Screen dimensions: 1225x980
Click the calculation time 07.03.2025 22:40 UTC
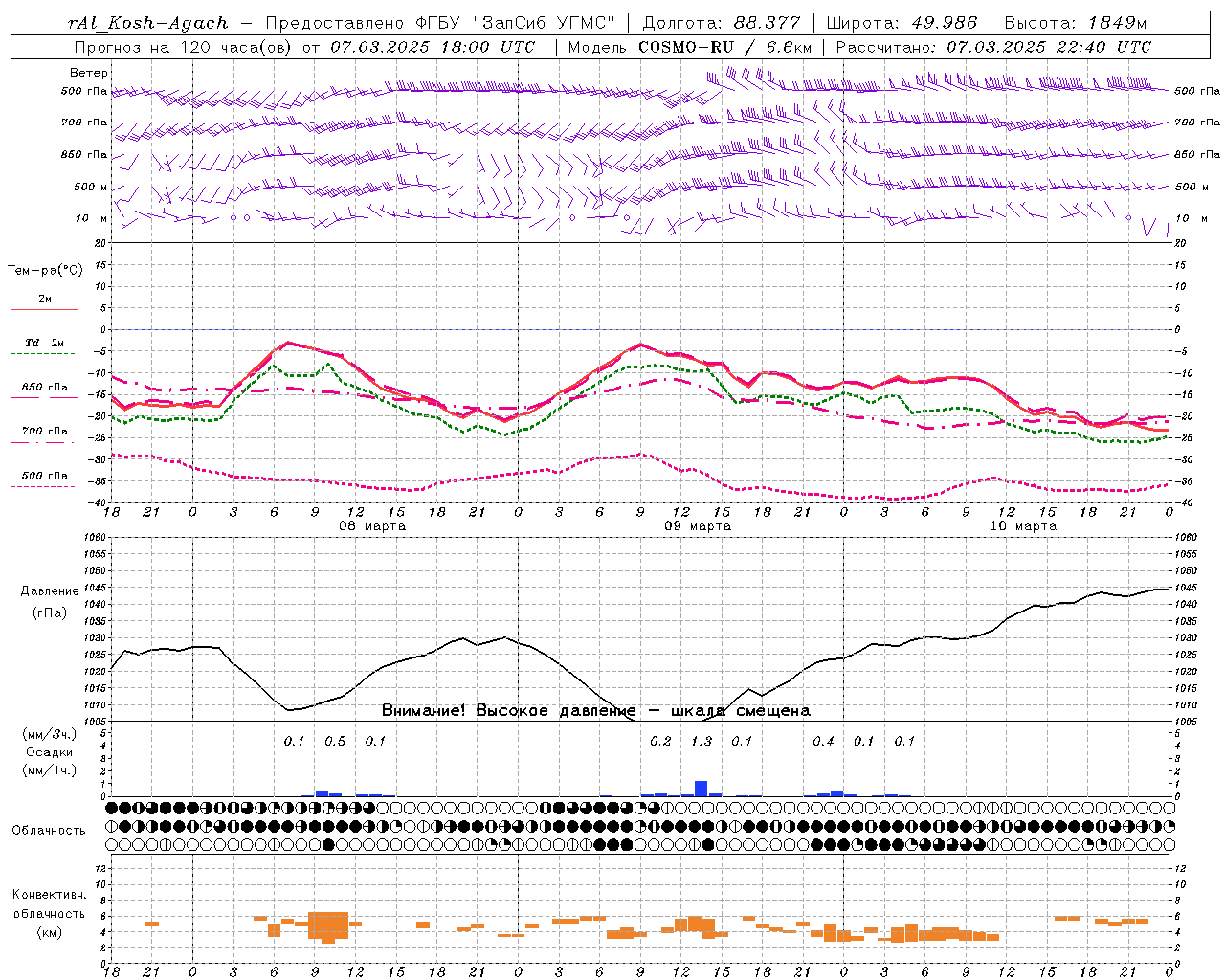pos(1049,47)
